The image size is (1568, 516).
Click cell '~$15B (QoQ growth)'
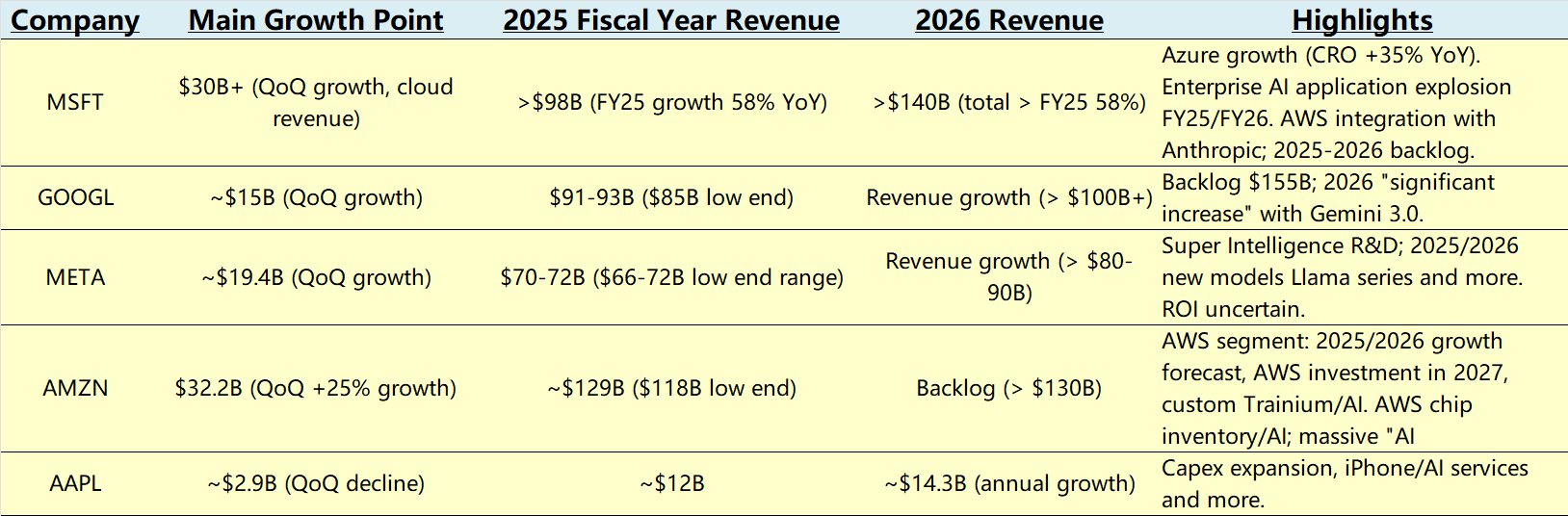316,197
